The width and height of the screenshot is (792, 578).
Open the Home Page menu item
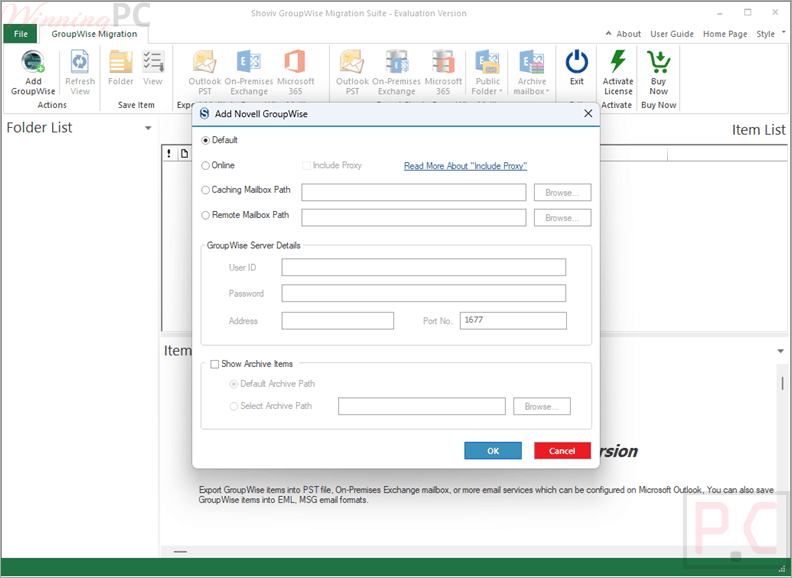coord(725,34)
